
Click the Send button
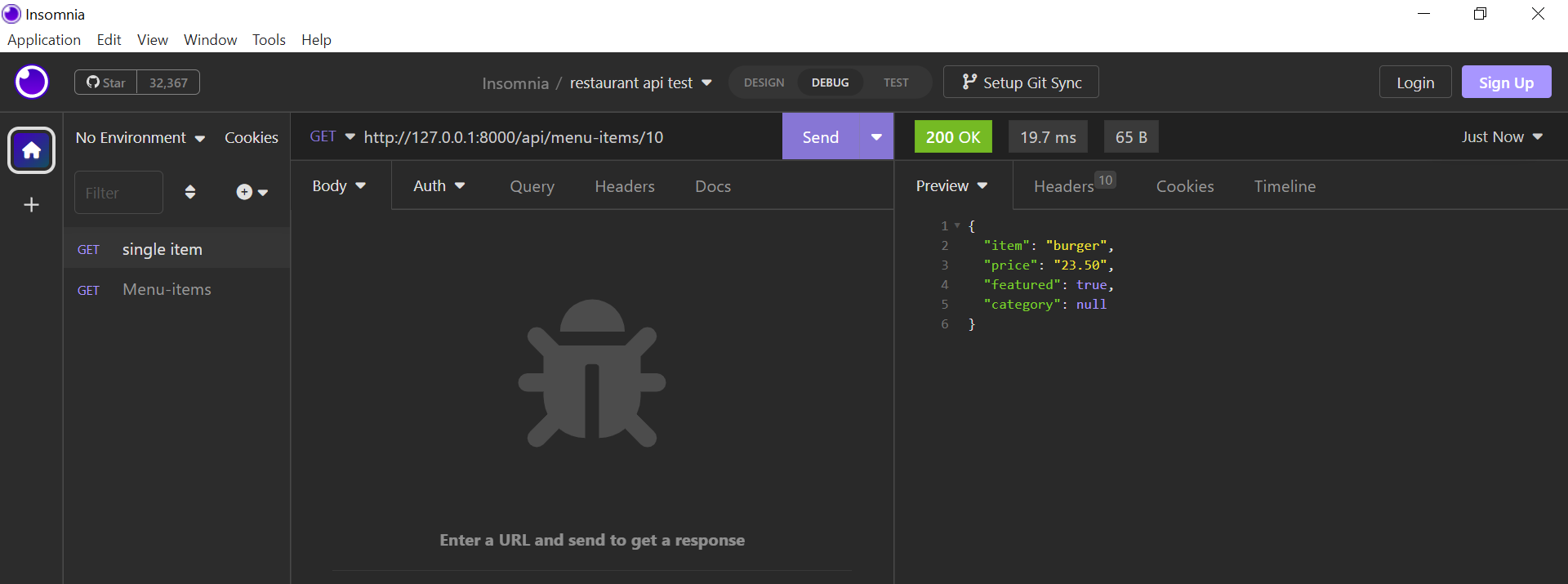(821, 136)
